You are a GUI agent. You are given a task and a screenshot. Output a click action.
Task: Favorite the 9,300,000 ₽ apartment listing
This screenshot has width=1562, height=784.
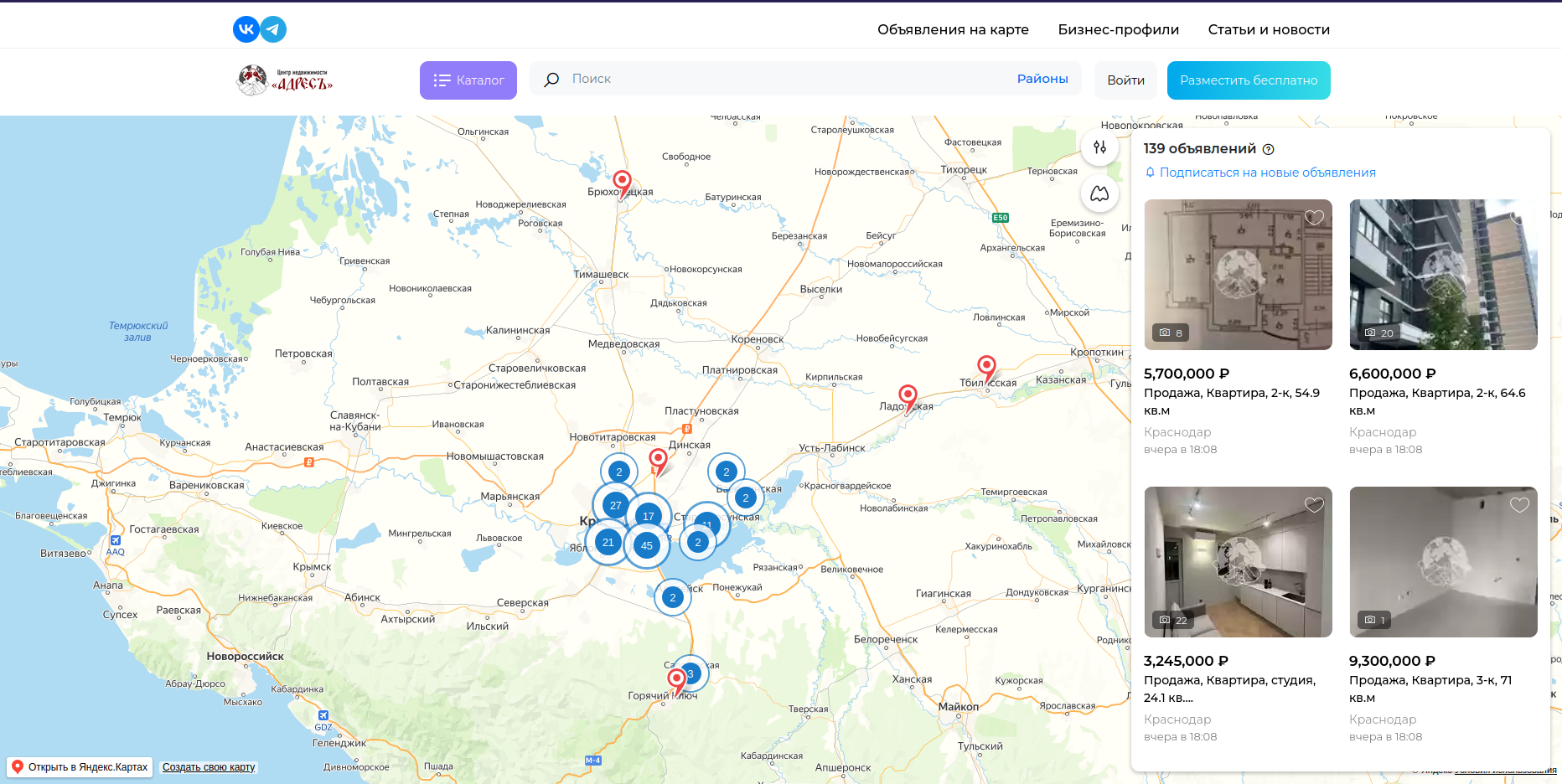[x=1519, y=505]
